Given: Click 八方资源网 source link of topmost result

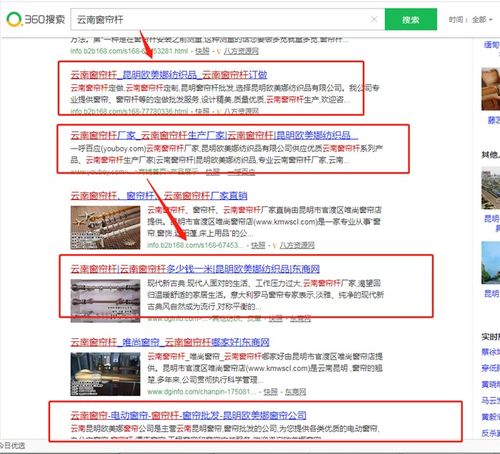Looking at the screenshot, I should 241,51.
